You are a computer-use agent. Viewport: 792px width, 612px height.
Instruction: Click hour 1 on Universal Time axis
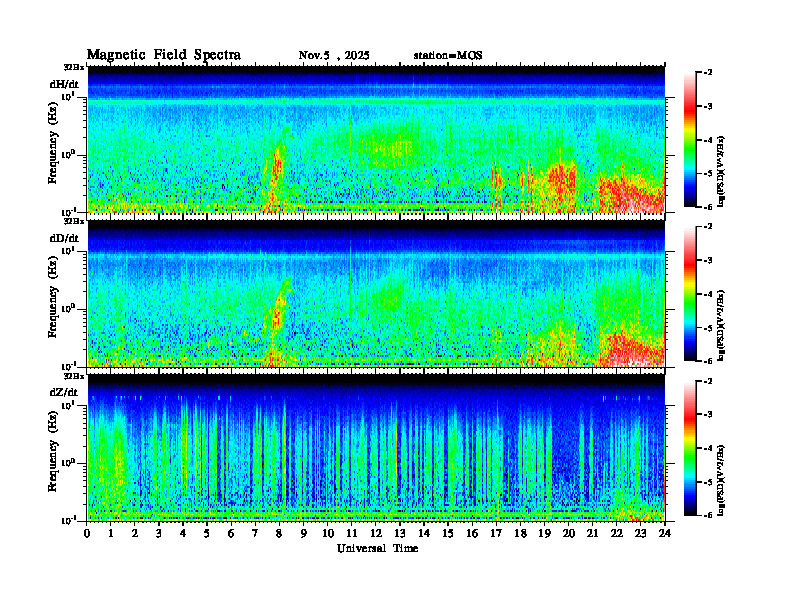tap(111, 533)
